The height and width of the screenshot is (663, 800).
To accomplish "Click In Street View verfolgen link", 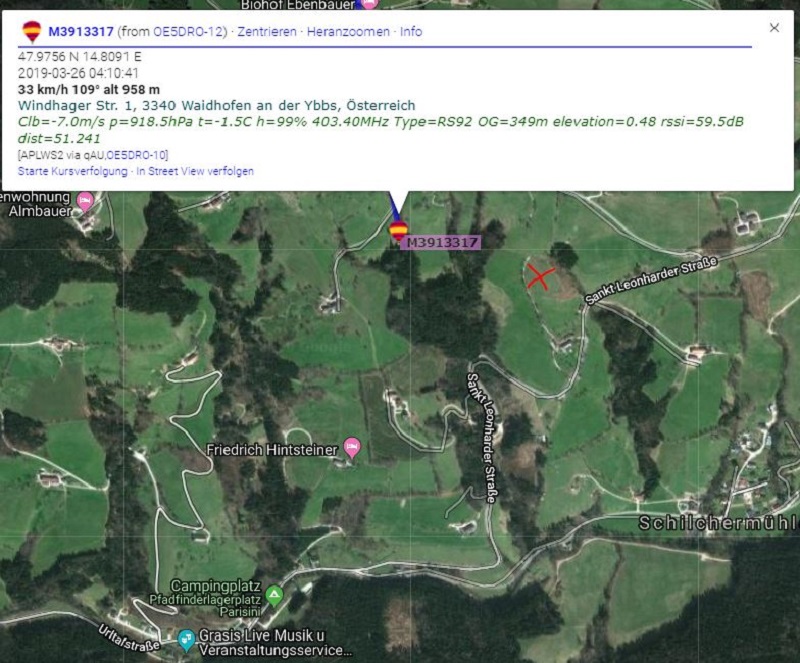I will point(195,171).
